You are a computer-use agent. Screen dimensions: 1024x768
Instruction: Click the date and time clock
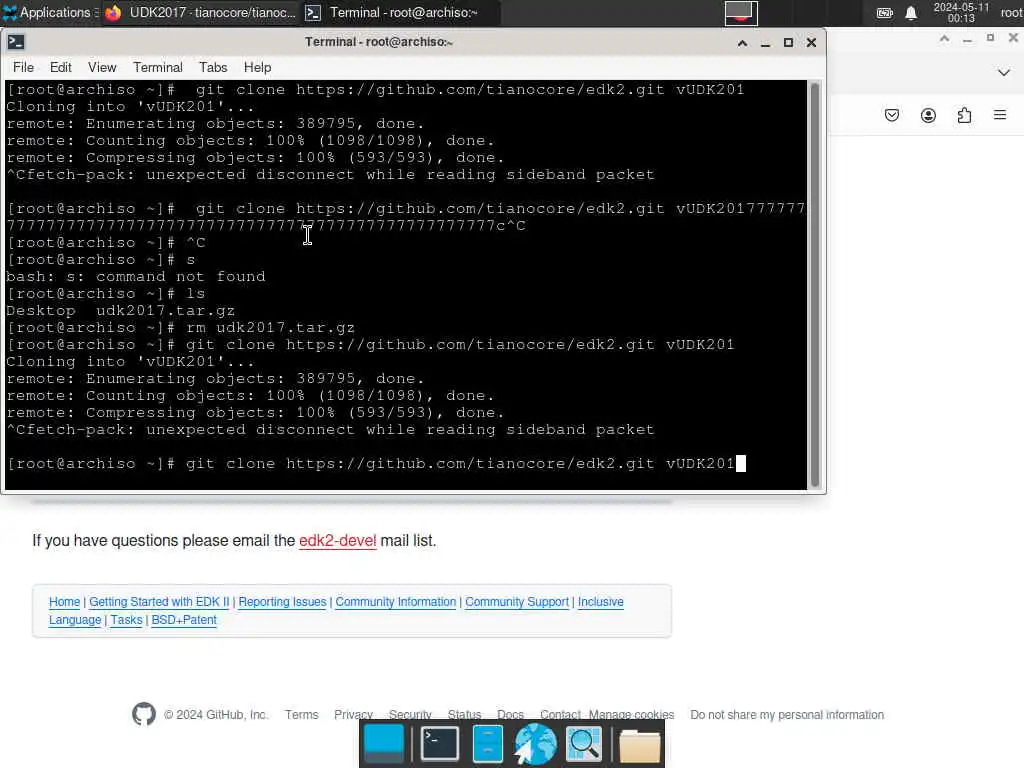961,12
